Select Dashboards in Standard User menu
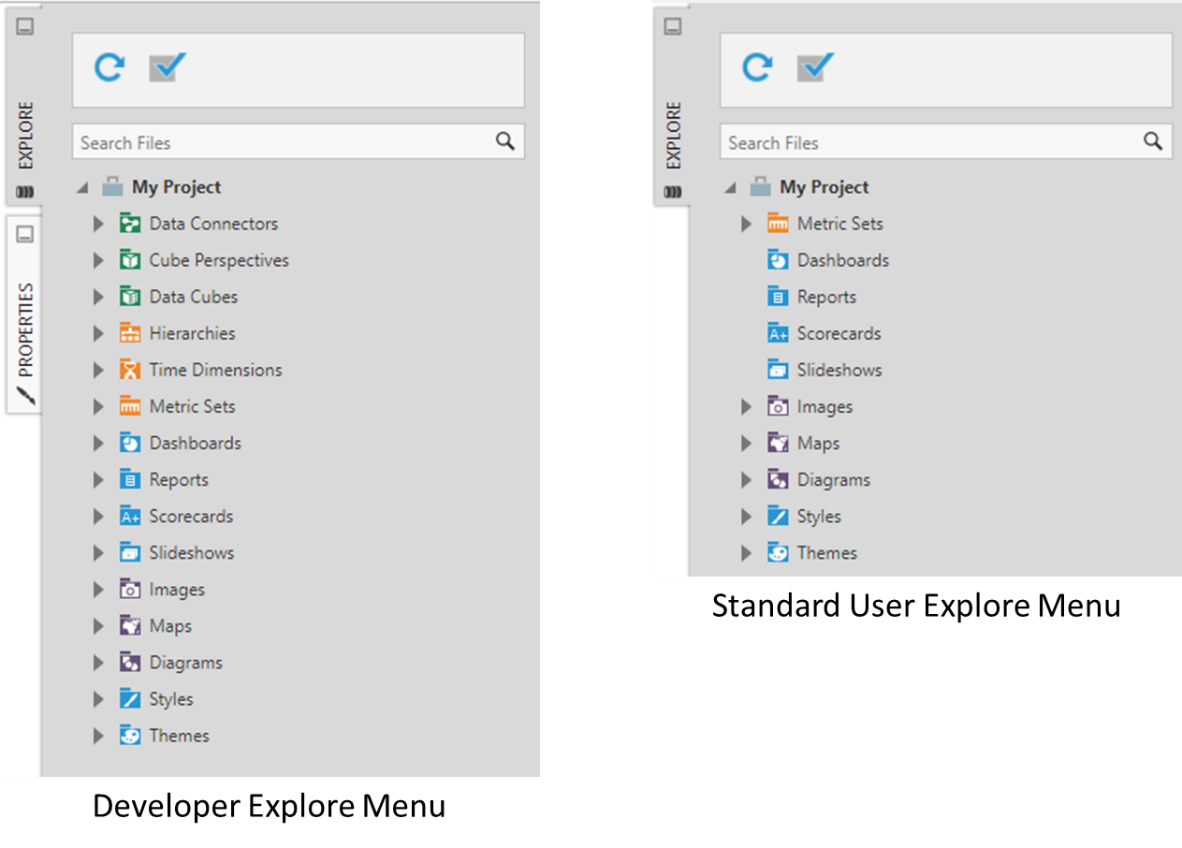This screenshot has width=1182, height=848. click(843, 260)
